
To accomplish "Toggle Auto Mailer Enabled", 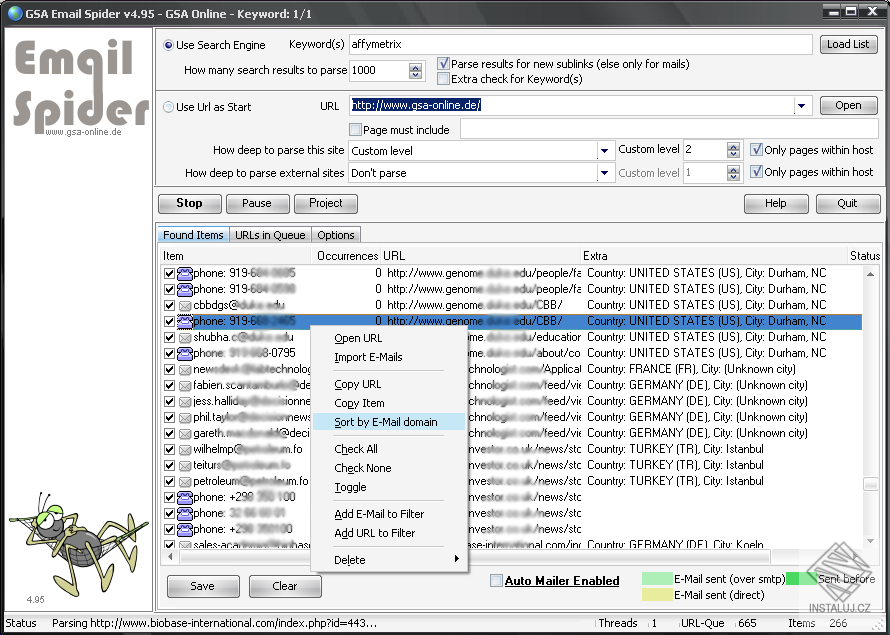I will click(x=494, y=580).
